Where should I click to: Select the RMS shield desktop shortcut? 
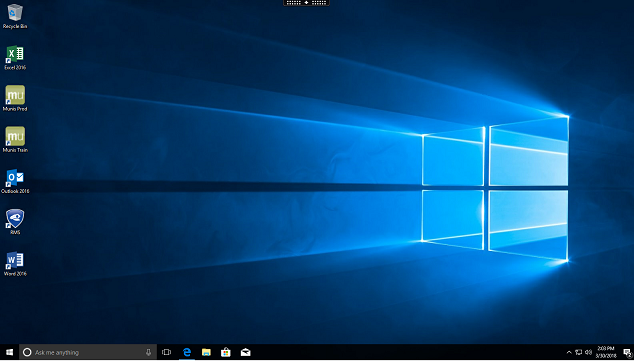(15, 222)
